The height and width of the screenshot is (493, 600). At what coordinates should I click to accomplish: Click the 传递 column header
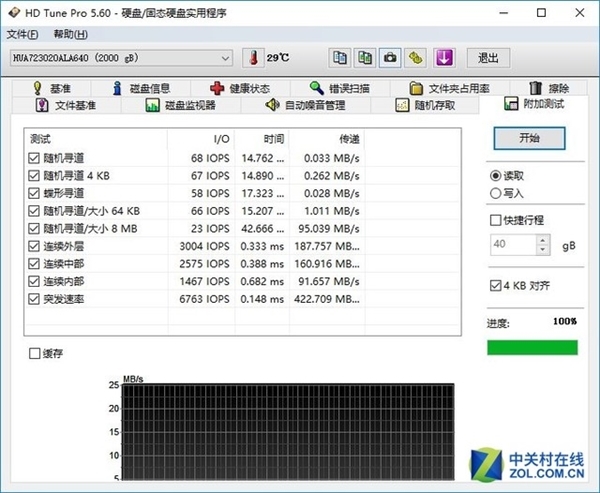327,139
